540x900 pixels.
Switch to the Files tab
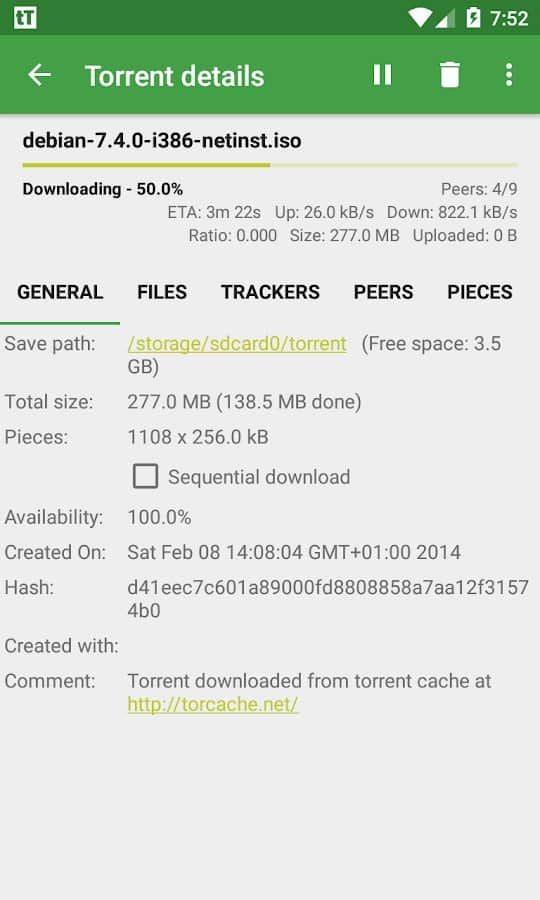tap(162, 292)
